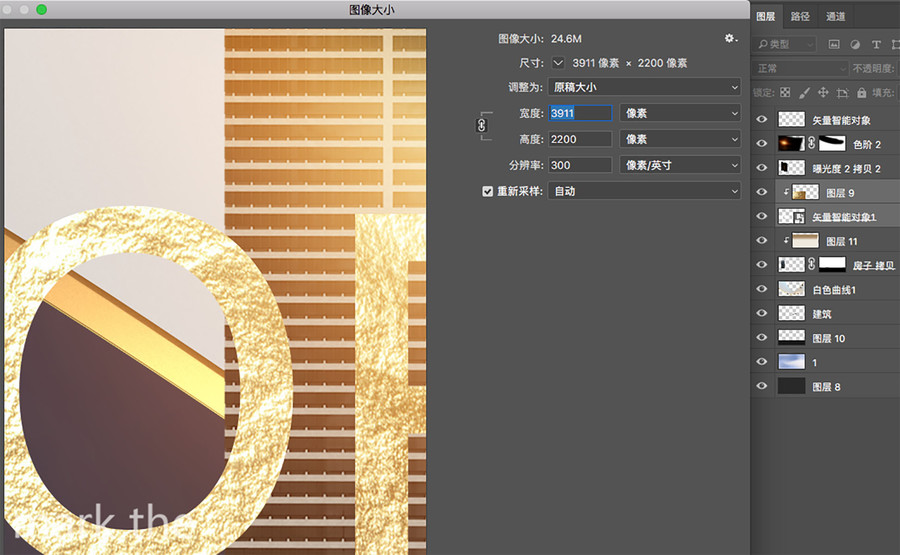Click thumbnail of 白色曲线1 layer
Viewport: 900px width, 555px height.
point(792,289)
